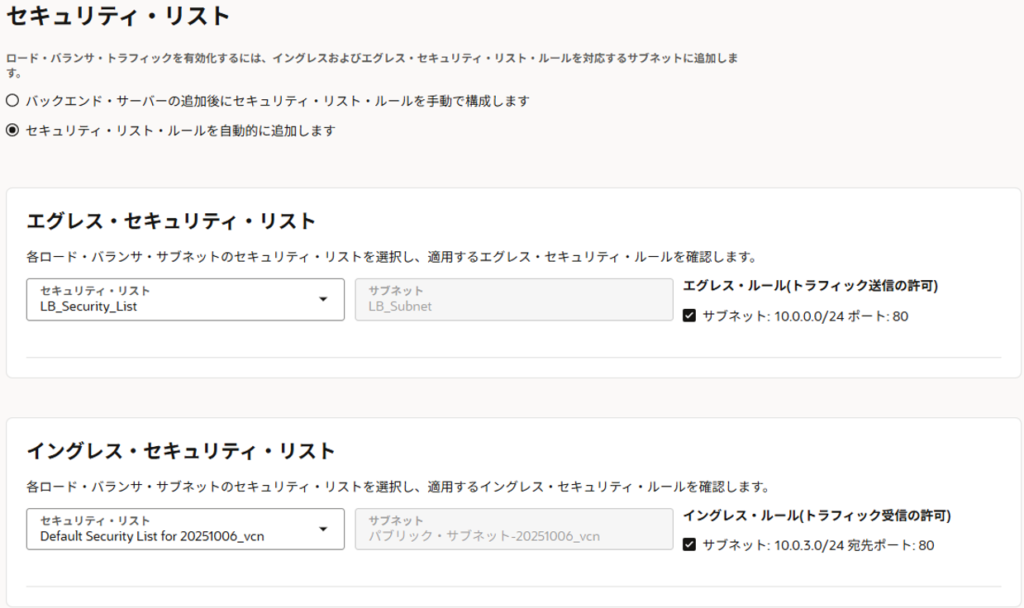The image size is (1024, 608).
Task: Click the イングレス・セキュリティ・リスト section heading
Action: pos(180,451)
